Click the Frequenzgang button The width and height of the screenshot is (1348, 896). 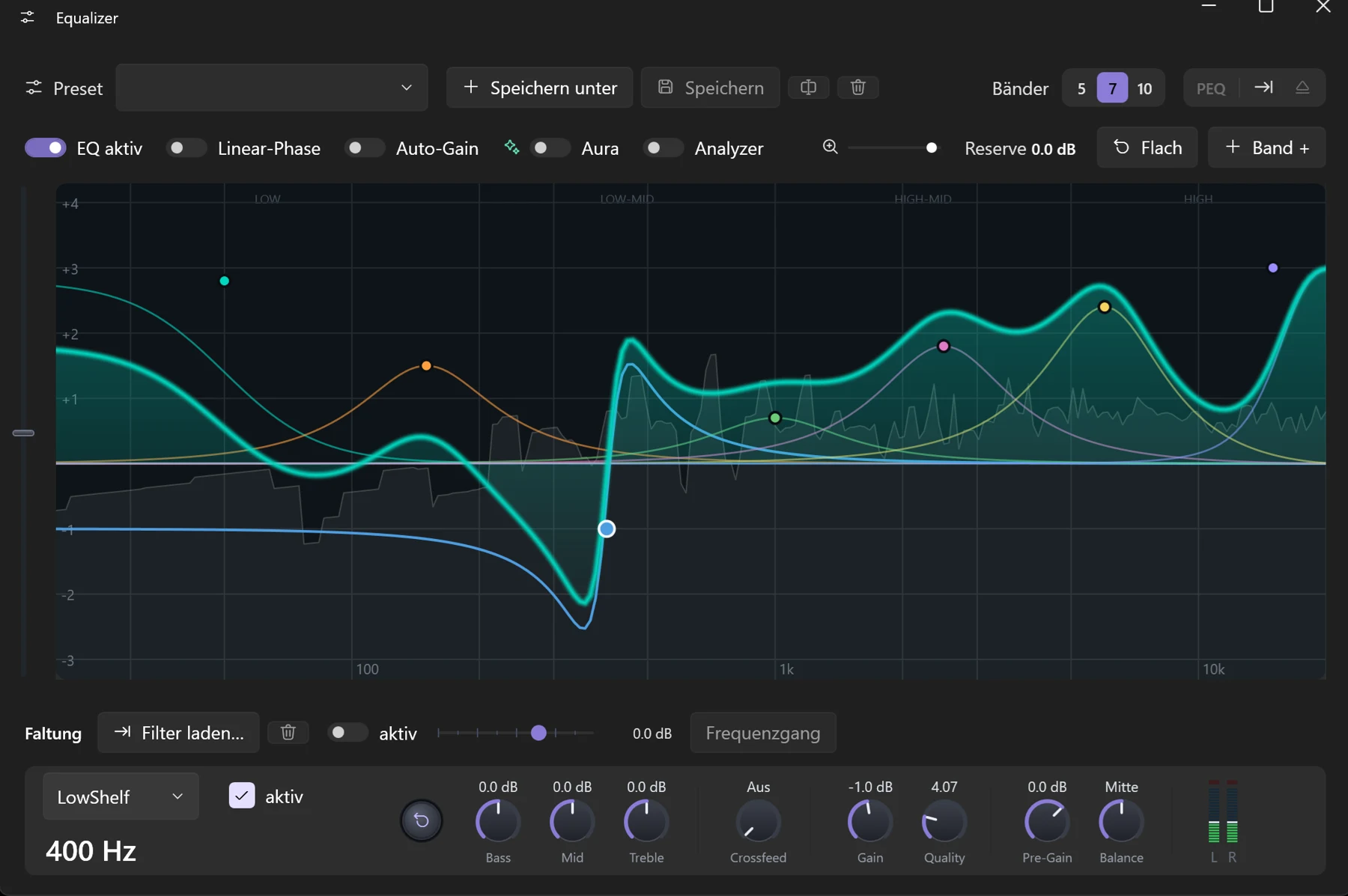click(763, 733)
